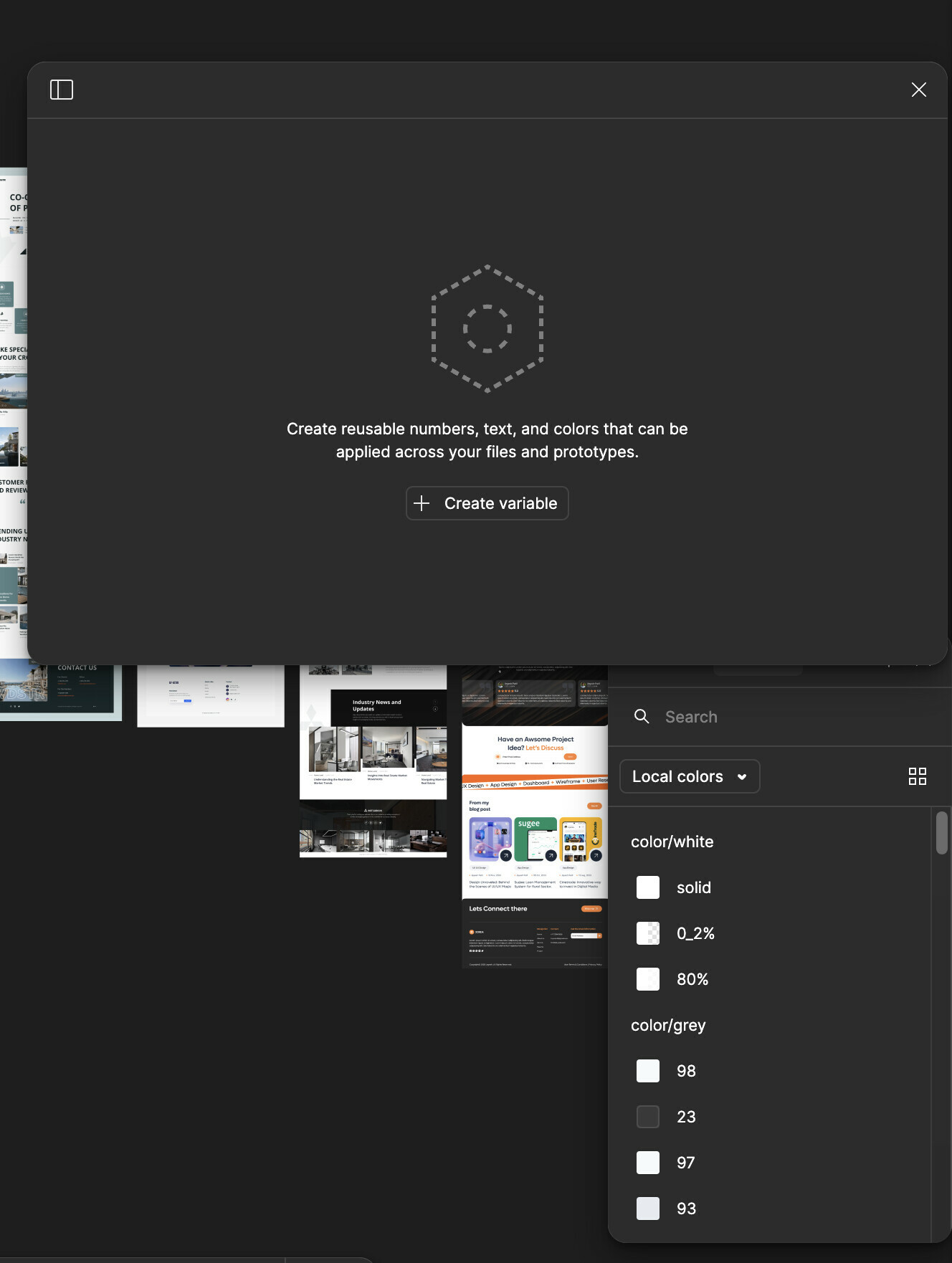Click the color/grey group heading

[x=668, y=1025]
